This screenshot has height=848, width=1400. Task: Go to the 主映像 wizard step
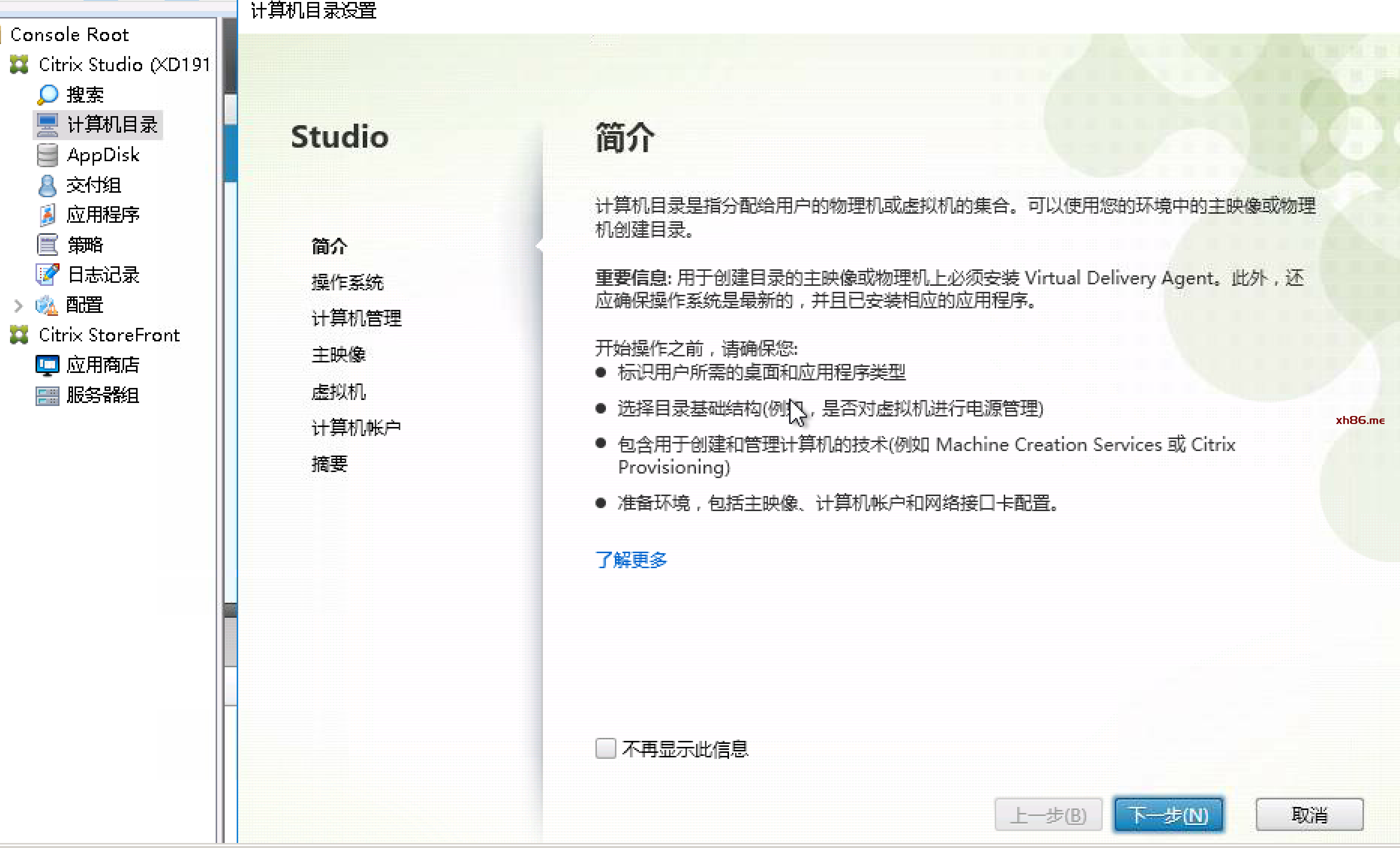pyautogui.click(x=339, y=354)
